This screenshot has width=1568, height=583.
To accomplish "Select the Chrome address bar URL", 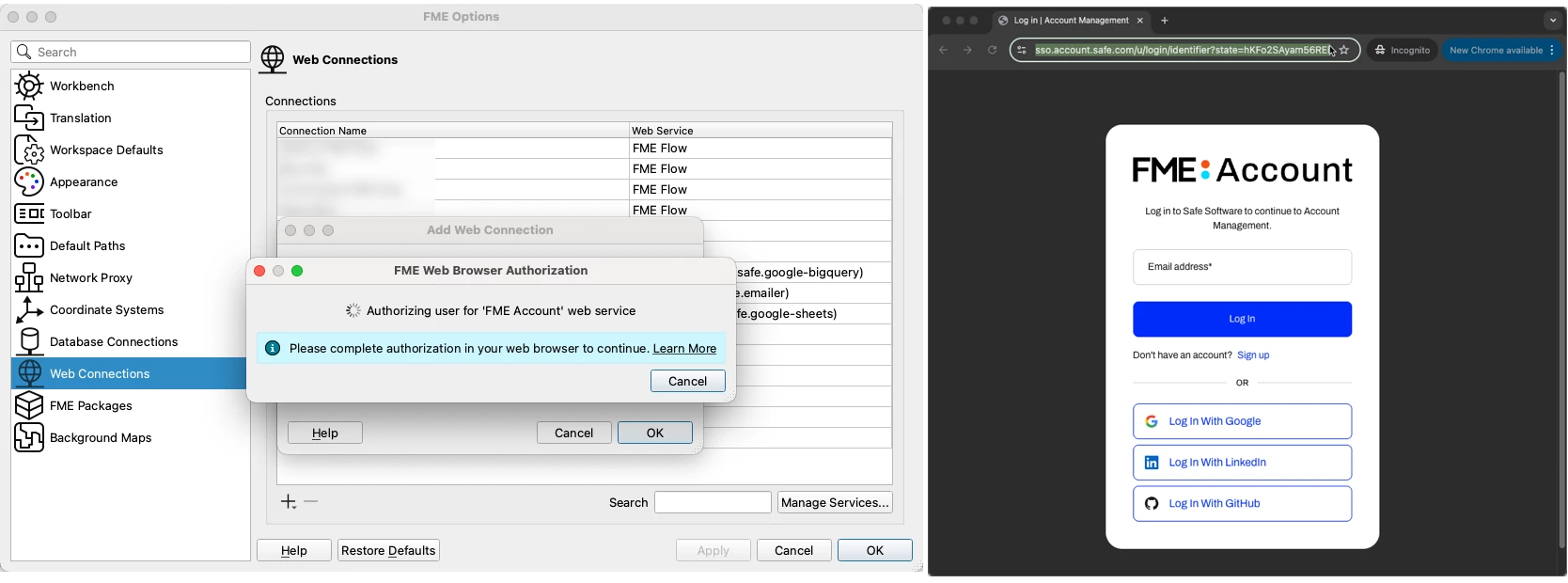I will 1183,50.
